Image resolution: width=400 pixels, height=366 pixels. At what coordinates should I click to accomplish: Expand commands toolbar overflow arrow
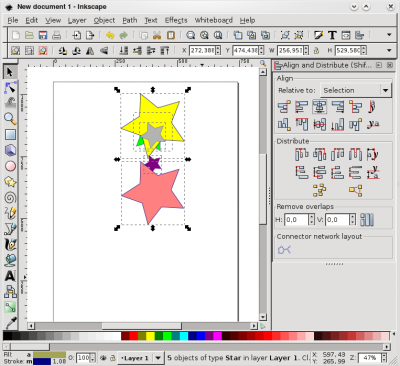(x=389, y=35)
